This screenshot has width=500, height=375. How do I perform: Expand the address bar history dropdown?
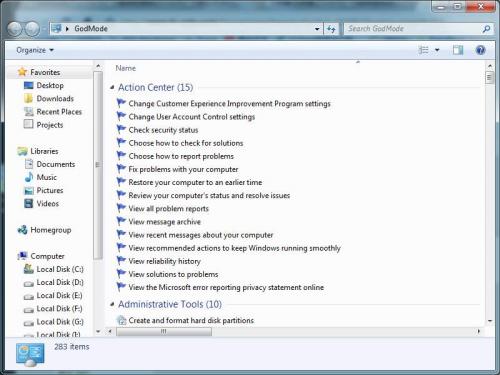click(x=317, y=29)
